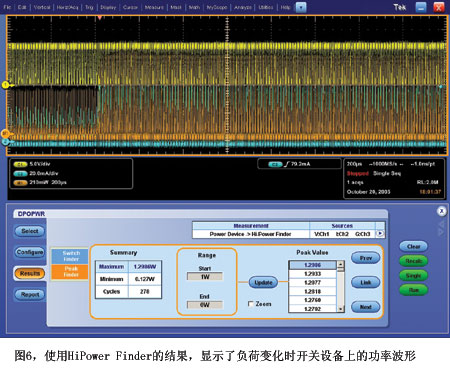Click the trigger position marker atop graticule
This screenshot has width=450, height=368.
click(x=99, y=18)
